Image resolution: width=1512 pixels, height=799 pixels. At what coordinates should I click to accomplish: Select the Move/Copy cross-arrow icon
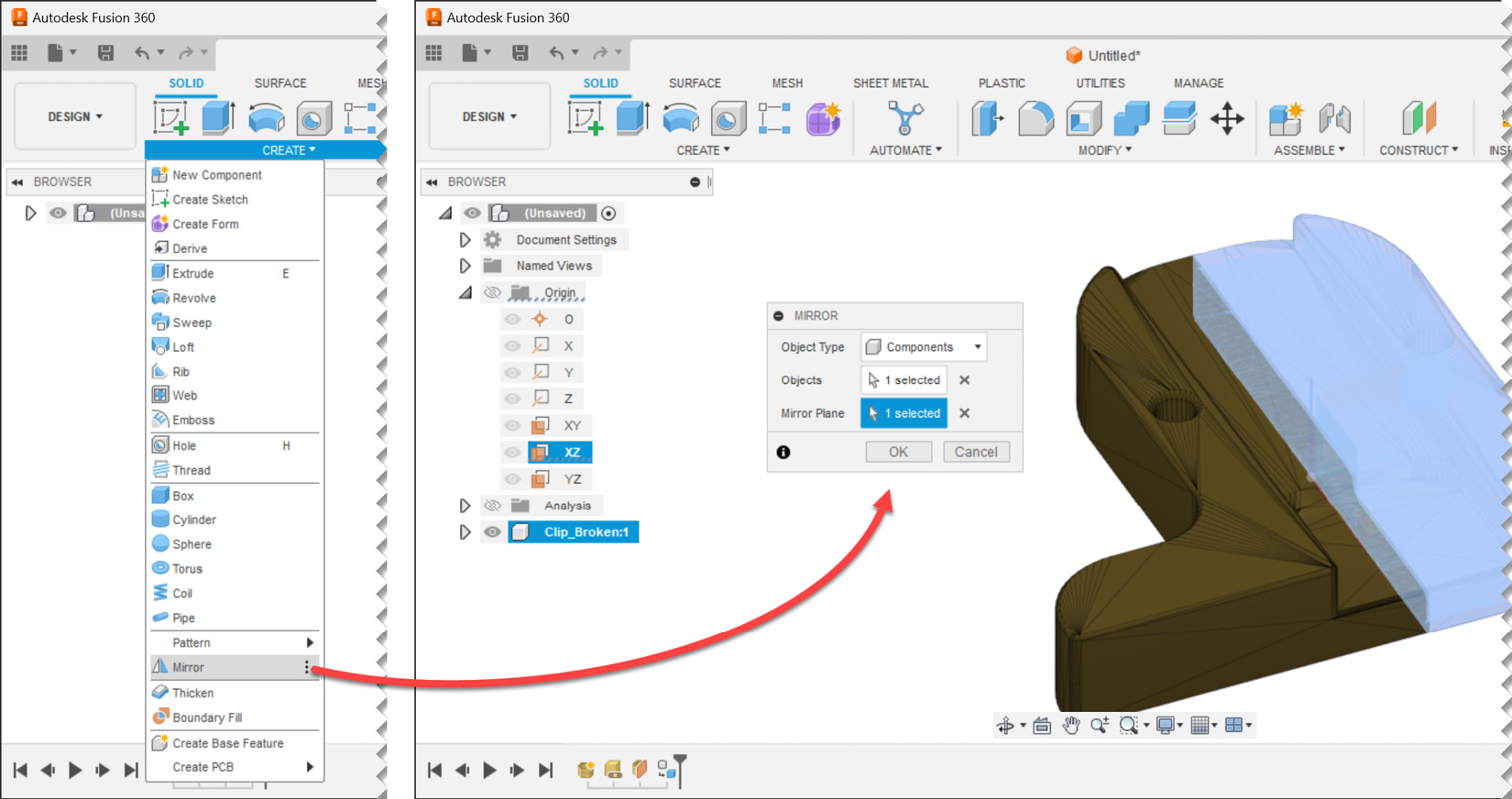1227,118
